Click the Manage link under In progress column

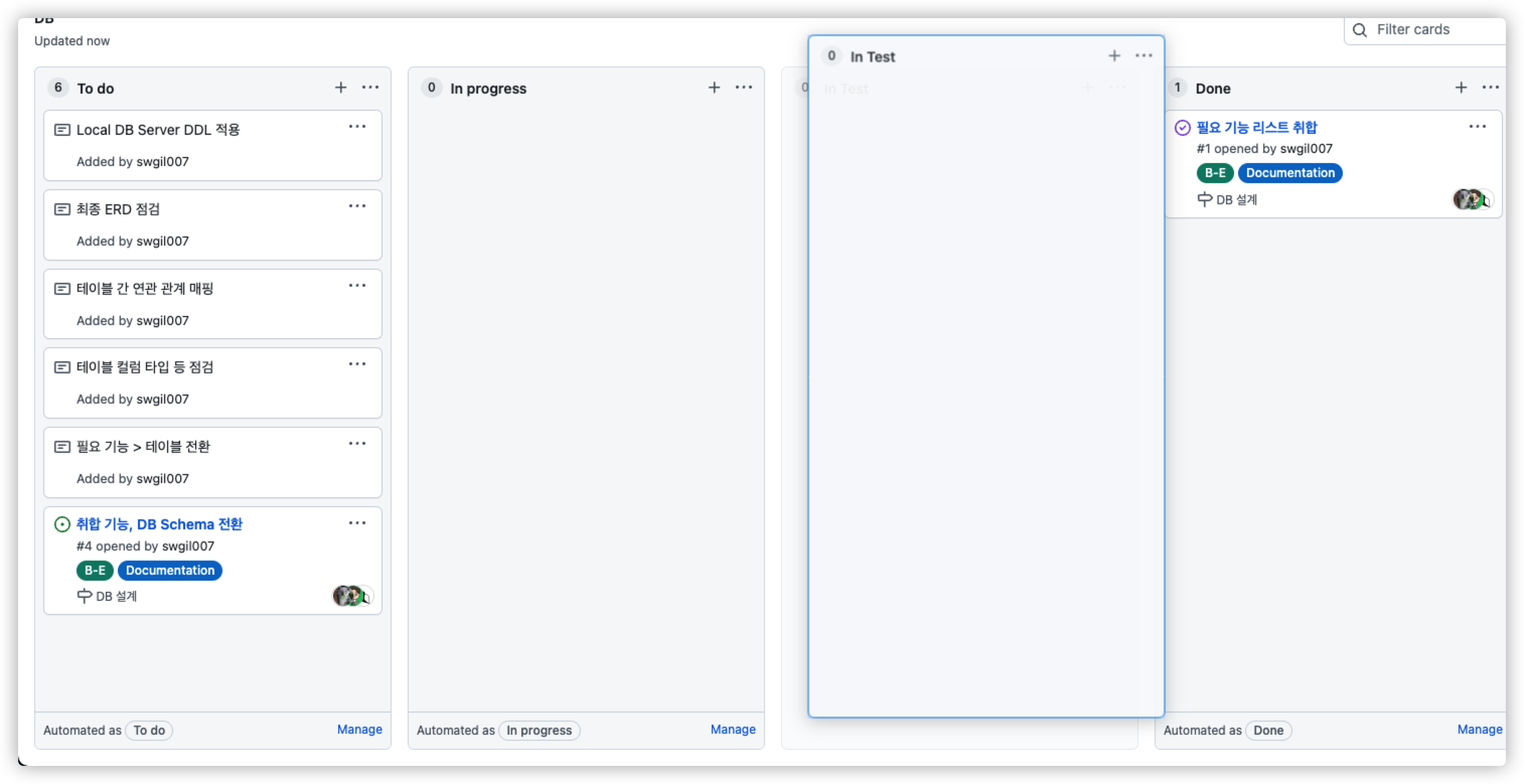click(x=732, y=730)
